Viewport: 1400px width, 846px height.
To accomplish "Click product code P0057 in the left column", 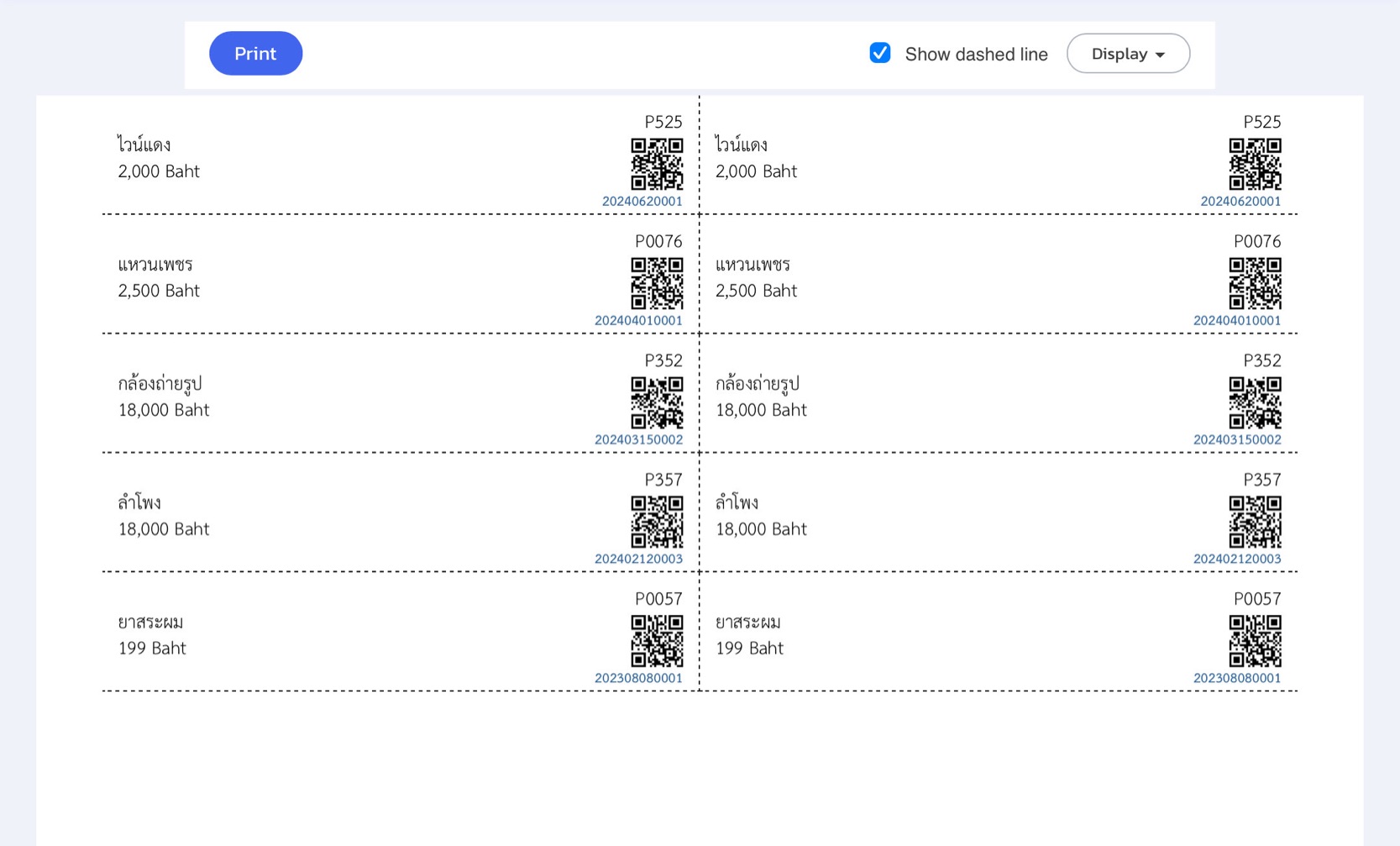I will coord(658,599).
